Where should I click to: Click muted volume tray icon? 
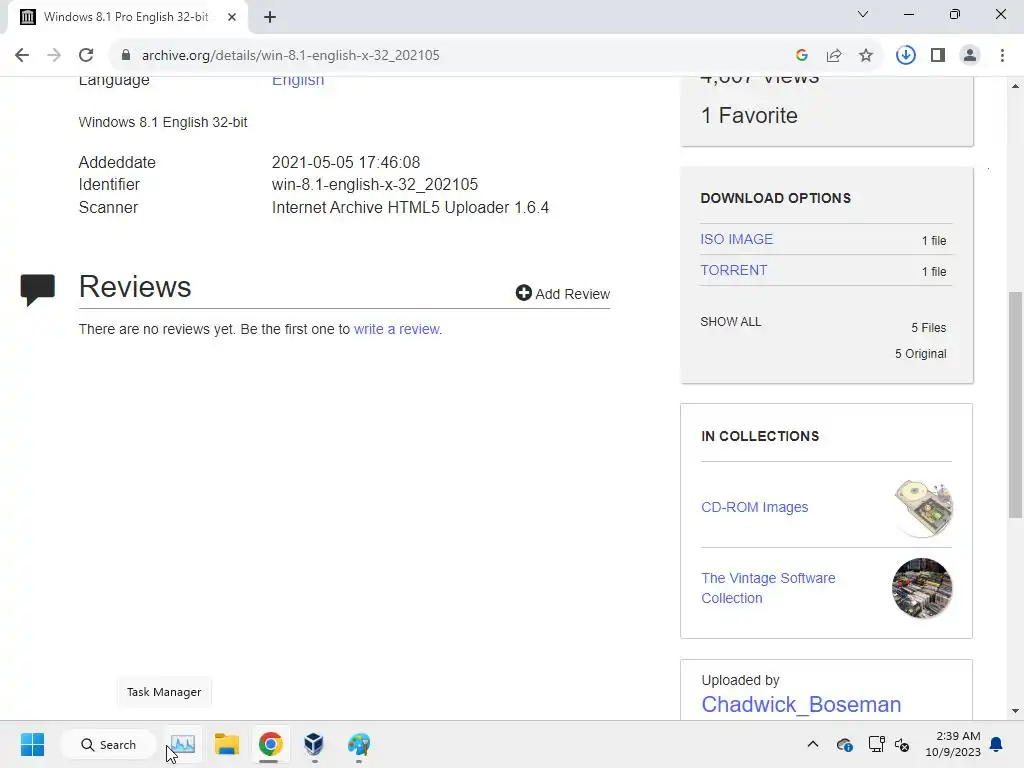902,744
